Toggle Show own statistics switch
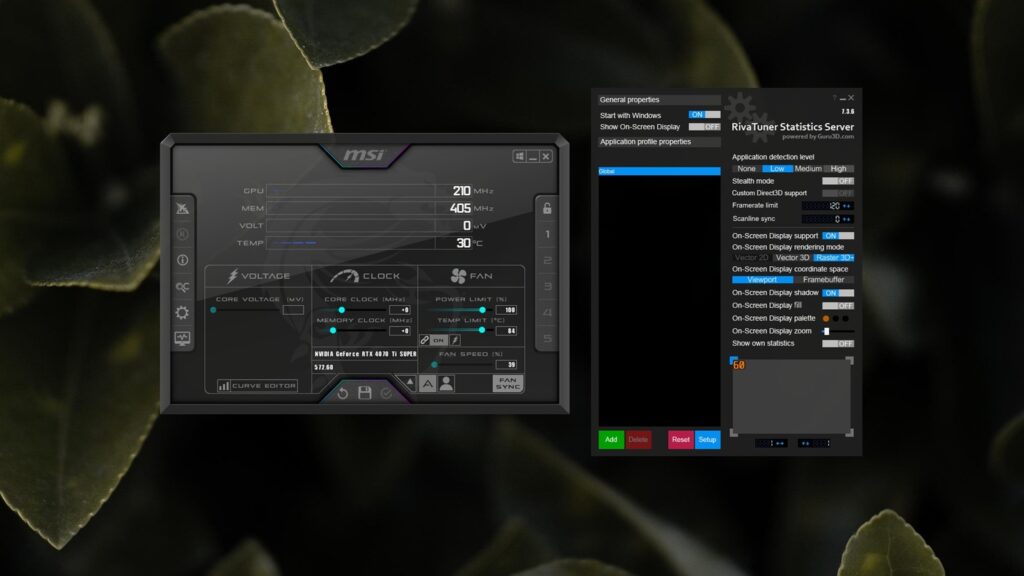The width and height of the screenshot is (1024, 576). coord(838,344)
